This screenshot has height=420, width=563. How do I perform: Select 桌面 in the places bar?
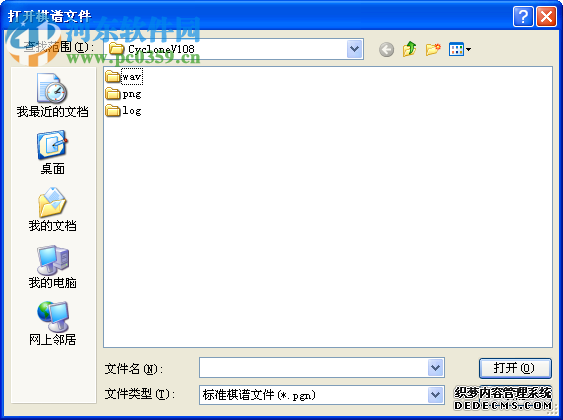coord(52,153)
